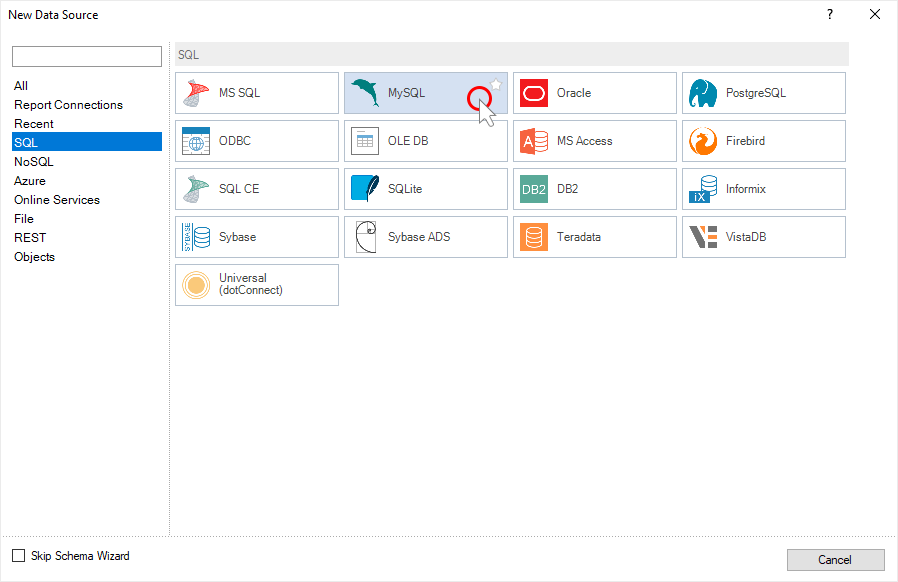This screenshot has height=582, width=898.
Task: Choose the ODBC globe icon
Action: (196, 141)
